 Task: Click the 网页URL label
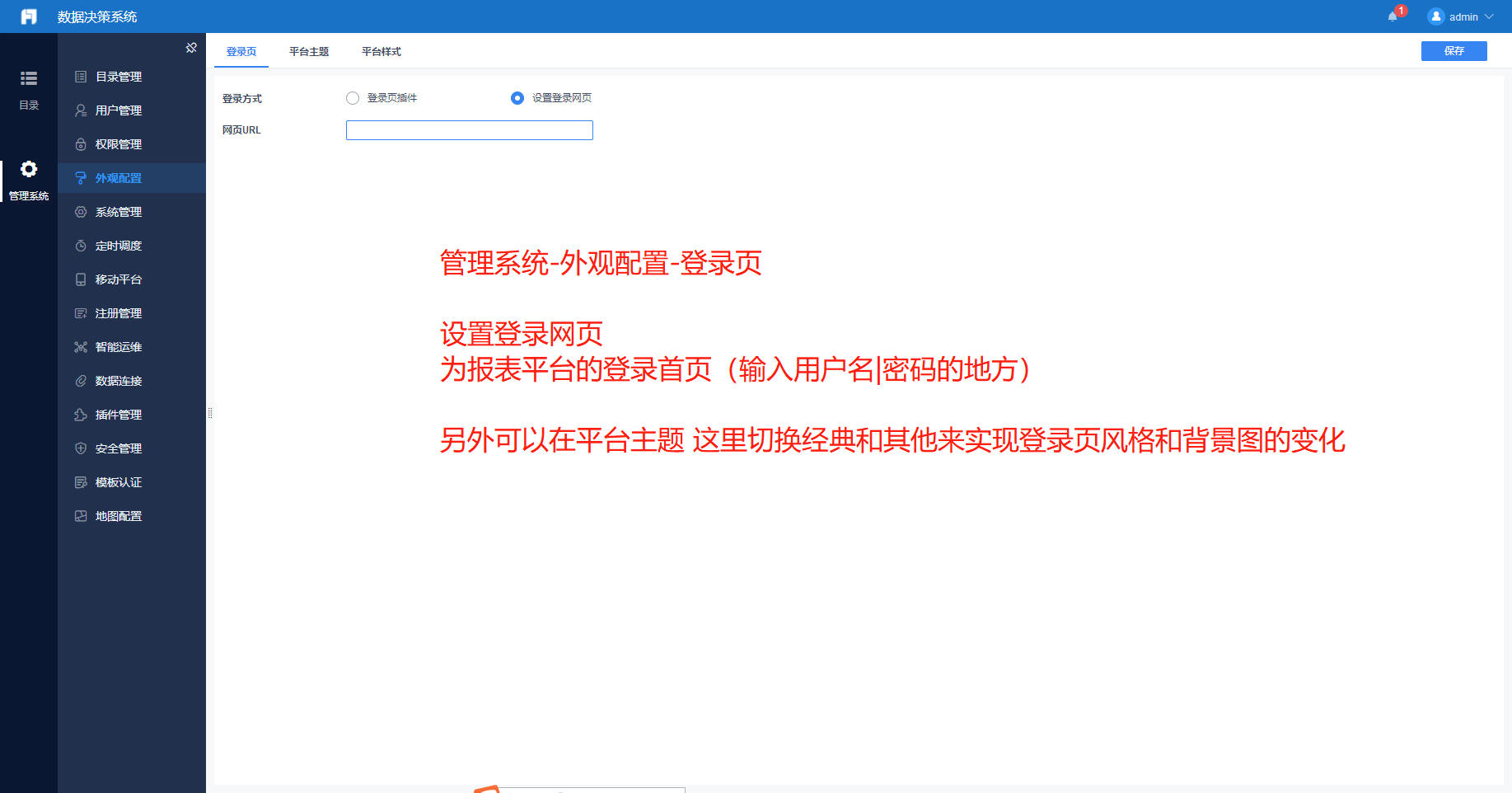point(241,130)
